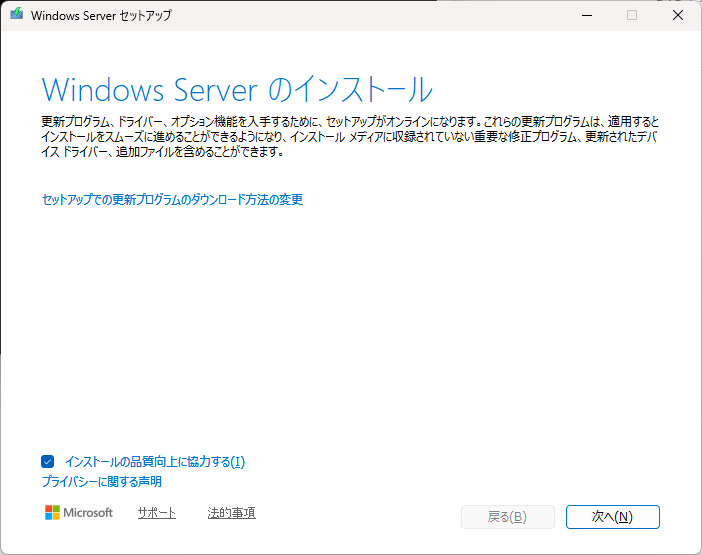Open the 法的事項 link
This screenshot has height=555, width=702.
[x=231, y=513]
